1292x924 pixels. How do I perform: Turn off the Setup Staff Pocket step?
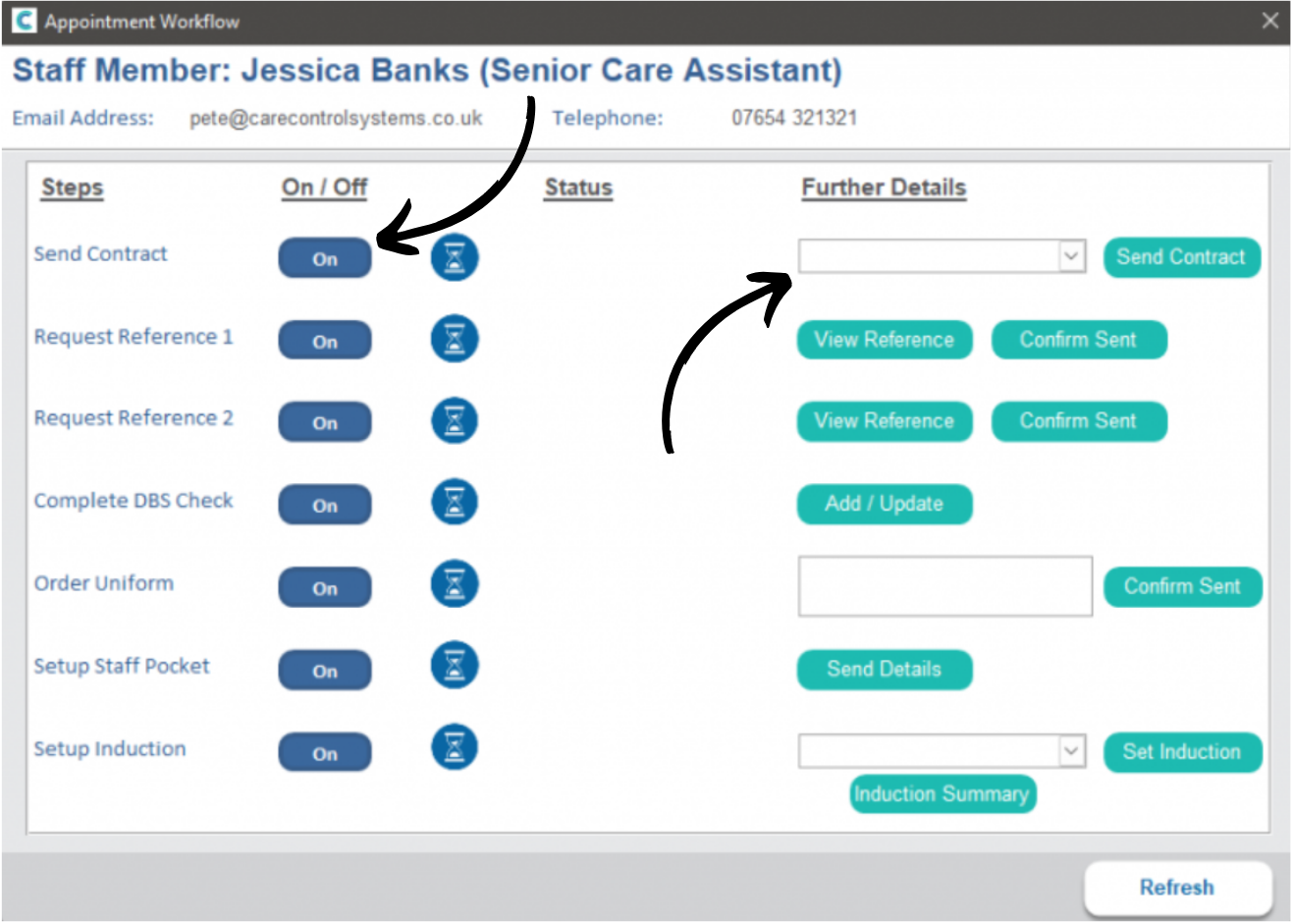click(x=325, y=672)
